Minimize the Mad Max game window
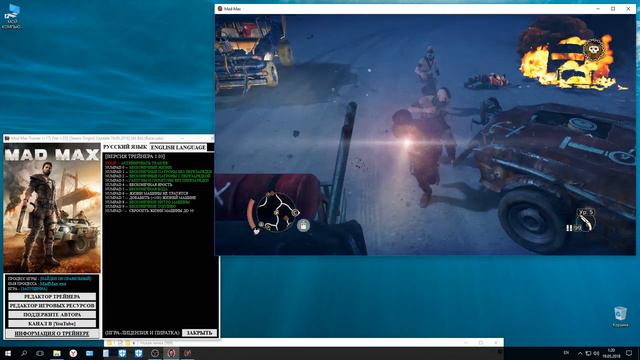640x360 pixels. pyautogui.click(x=598, y=9)
